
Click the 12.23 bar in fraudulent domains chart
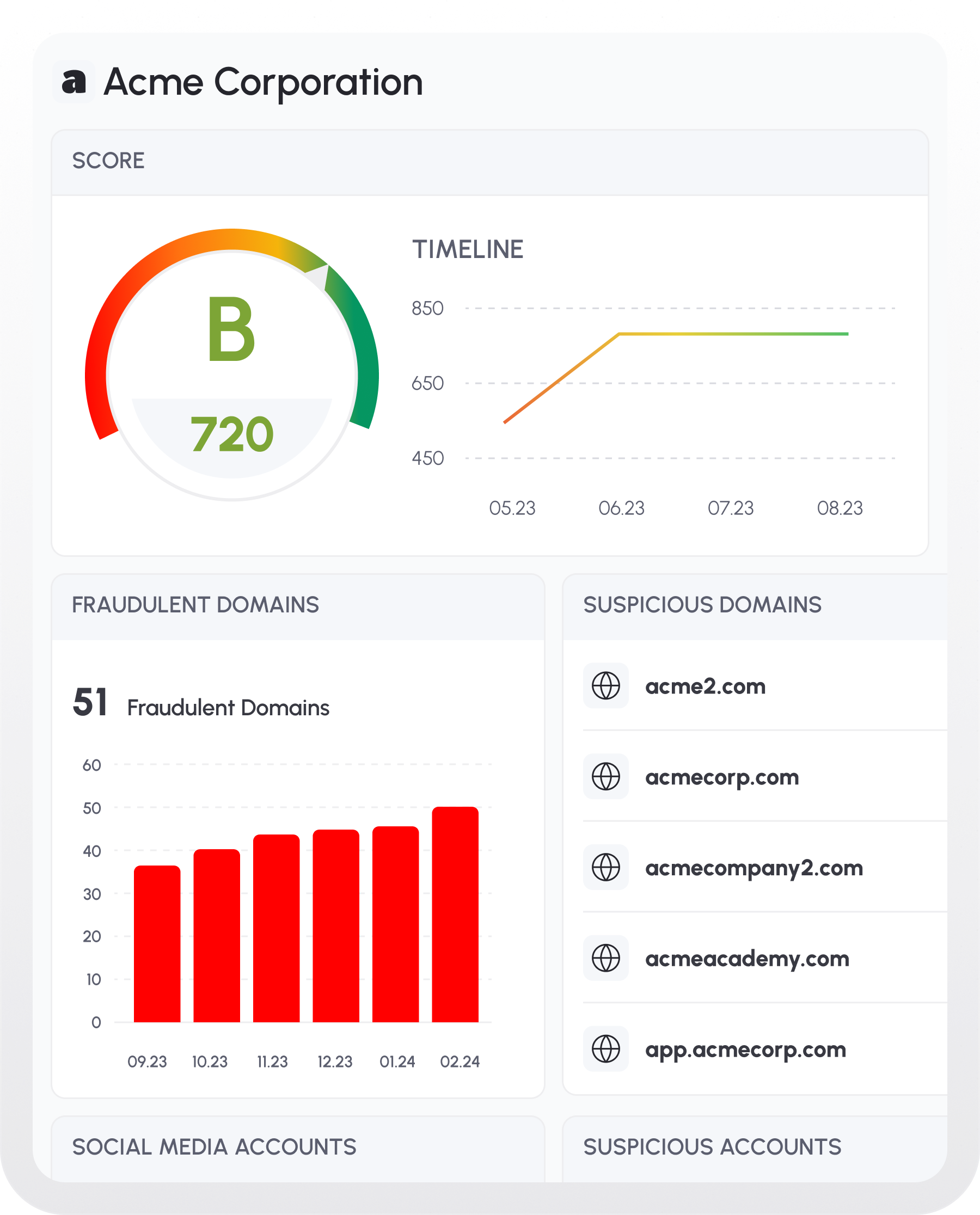(336, 925)
